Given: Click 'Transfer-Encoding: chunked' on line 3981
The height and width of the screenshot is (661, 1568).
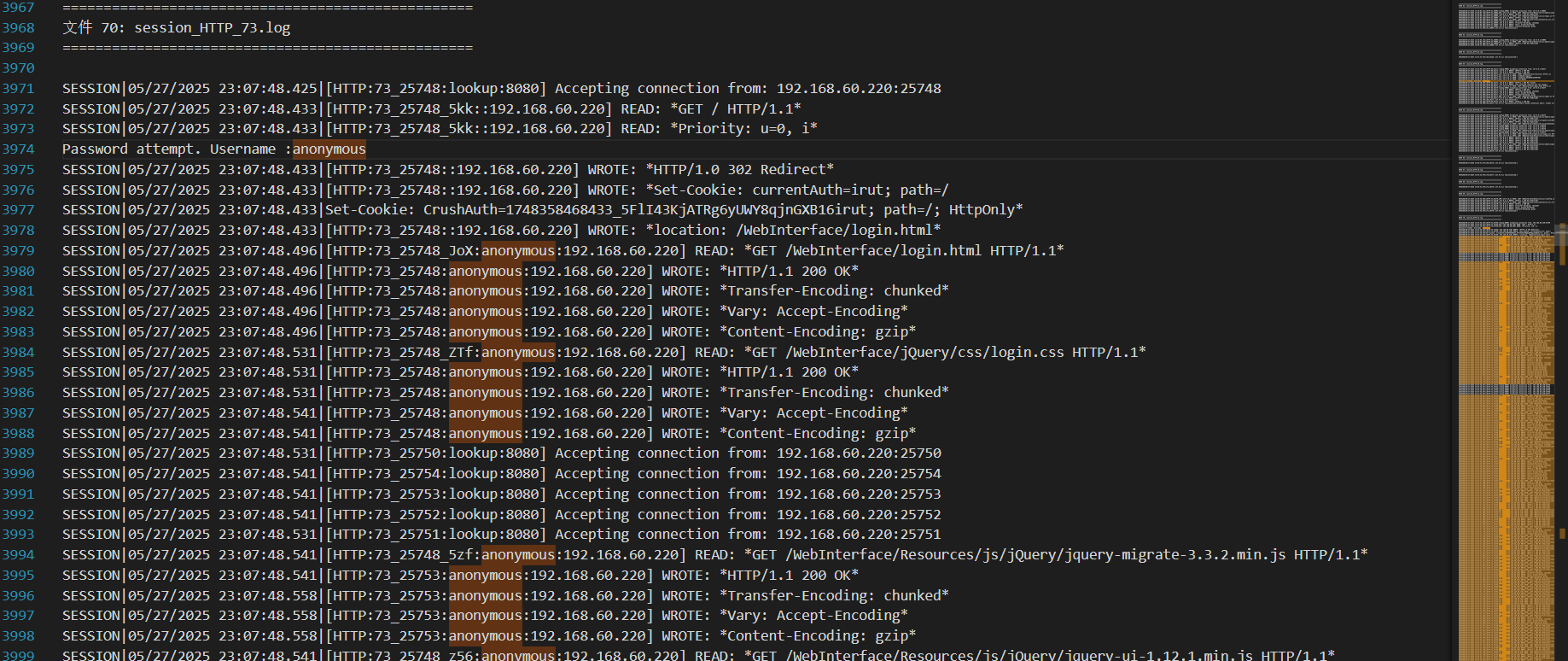Looking at the screenshot, I should [x=834, y=291].
